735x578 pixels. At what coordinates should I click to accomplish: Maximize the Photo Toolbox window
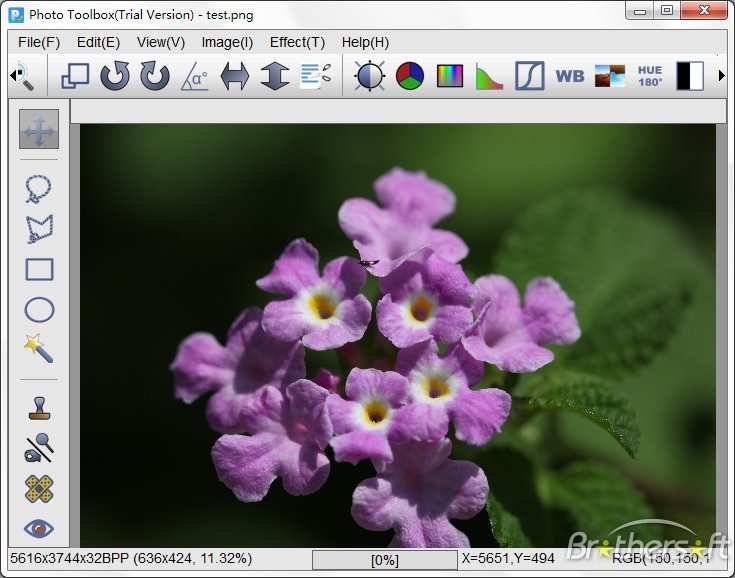point(667,10)
